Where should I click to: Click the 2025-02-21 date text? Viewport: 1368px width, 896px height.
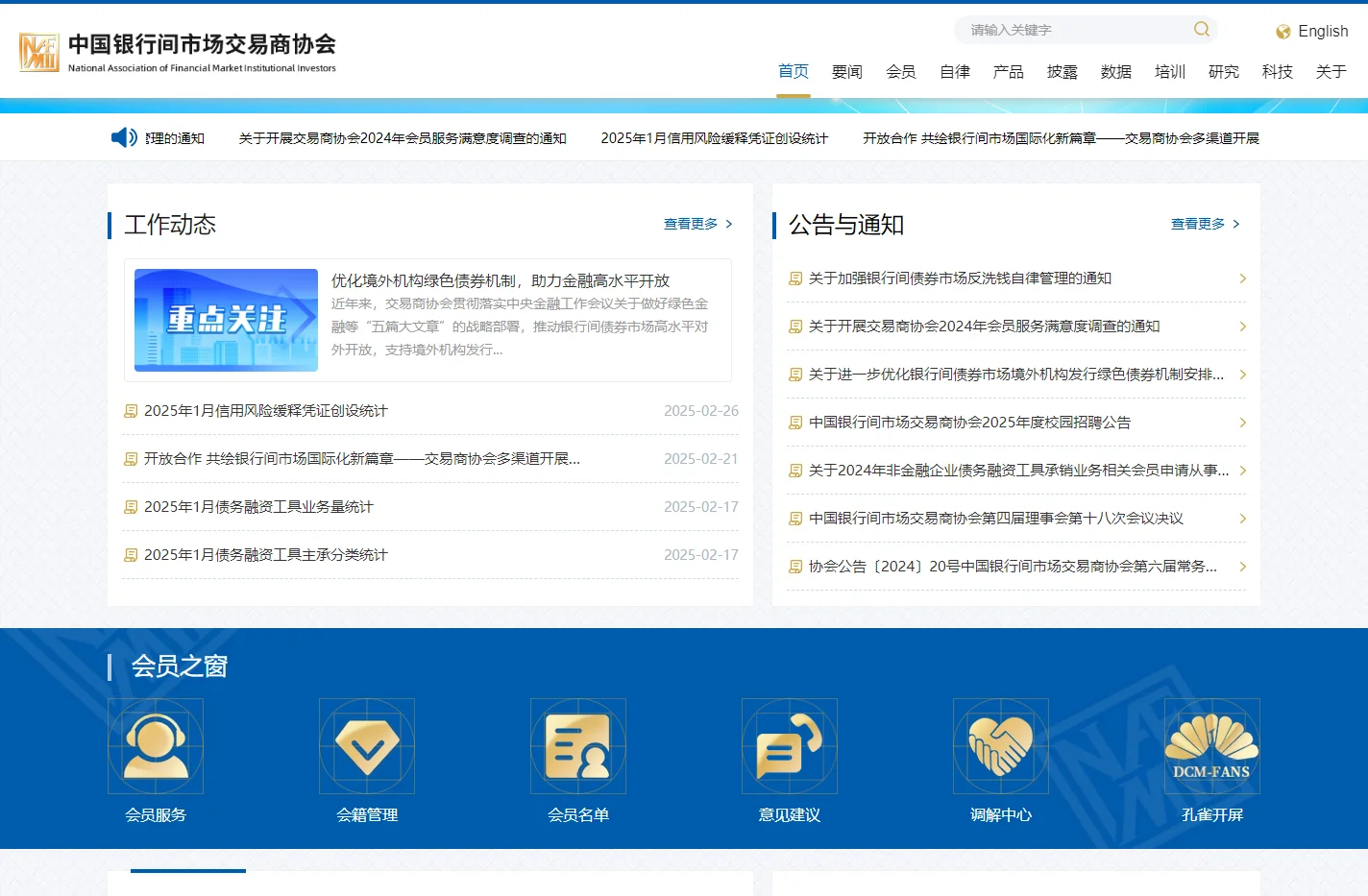[x=701, y=459]
